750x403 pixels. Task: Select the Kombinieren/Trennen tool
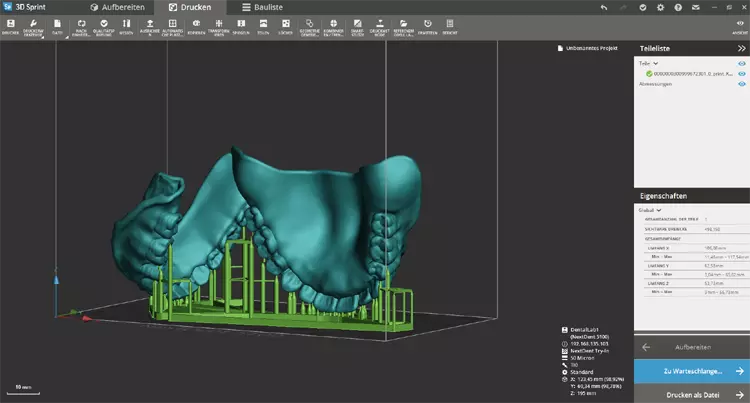pos(333,23)
